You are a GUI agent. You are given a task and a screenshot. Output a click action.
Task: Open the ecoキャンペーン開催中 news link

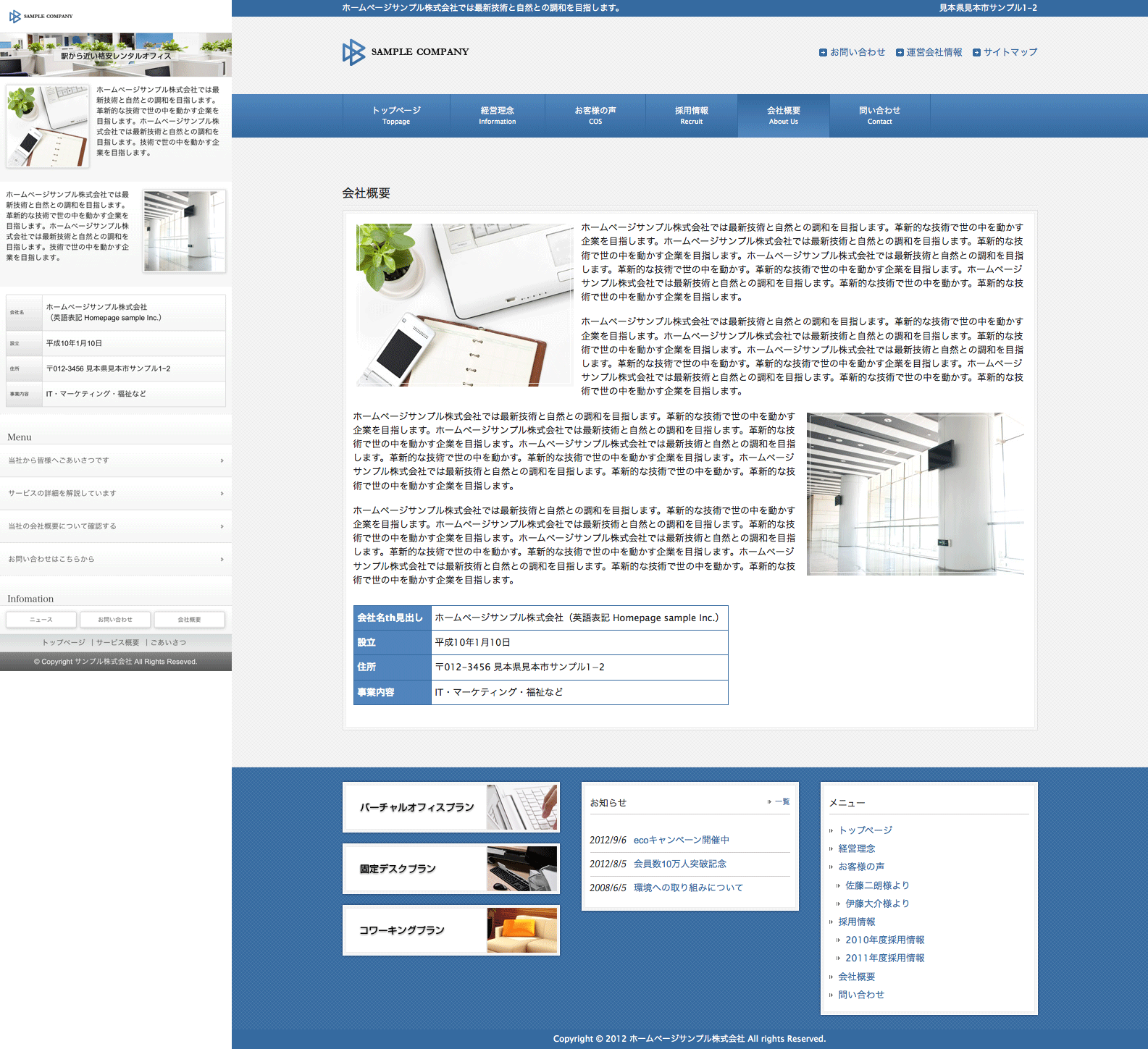pos(681,841)
